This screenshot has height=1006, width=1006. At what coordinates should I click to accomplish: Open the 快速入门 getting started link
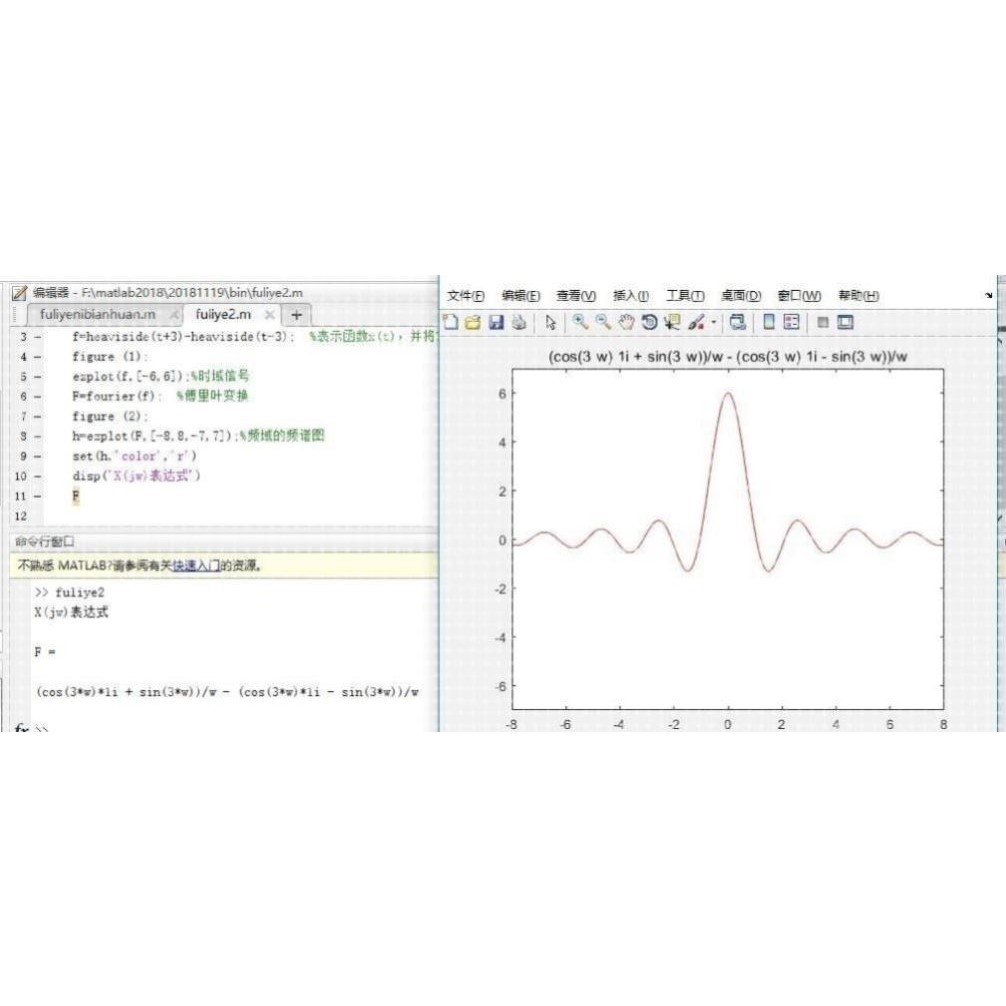click(x=196, y=566)
